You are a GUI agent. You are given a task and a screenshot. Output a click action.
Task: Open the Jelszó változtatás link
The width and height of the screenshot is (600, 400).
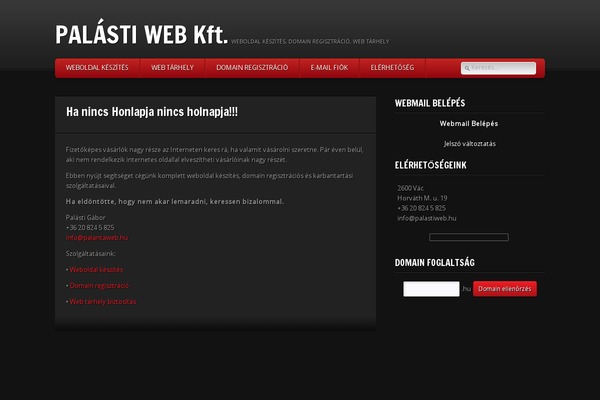point(470,144)
